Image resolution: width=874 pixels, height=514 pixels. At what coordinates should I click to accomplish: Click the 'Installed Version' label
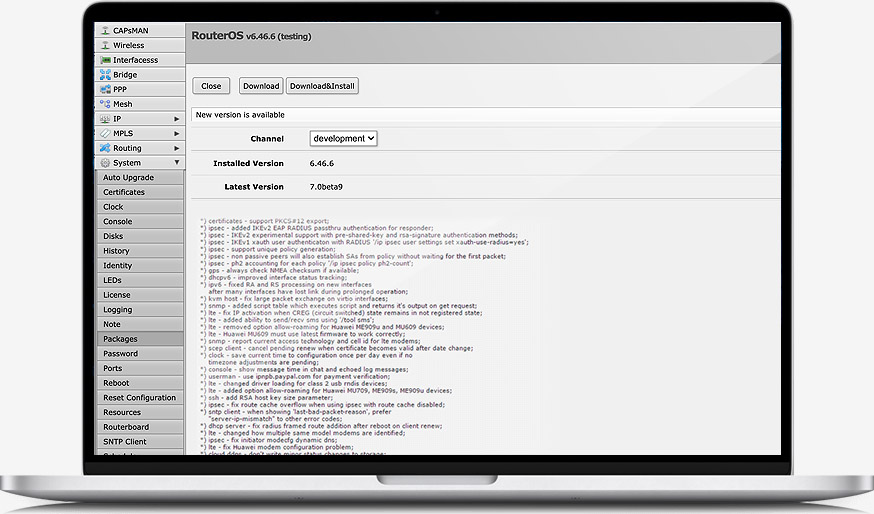click(x=249, y=163)
